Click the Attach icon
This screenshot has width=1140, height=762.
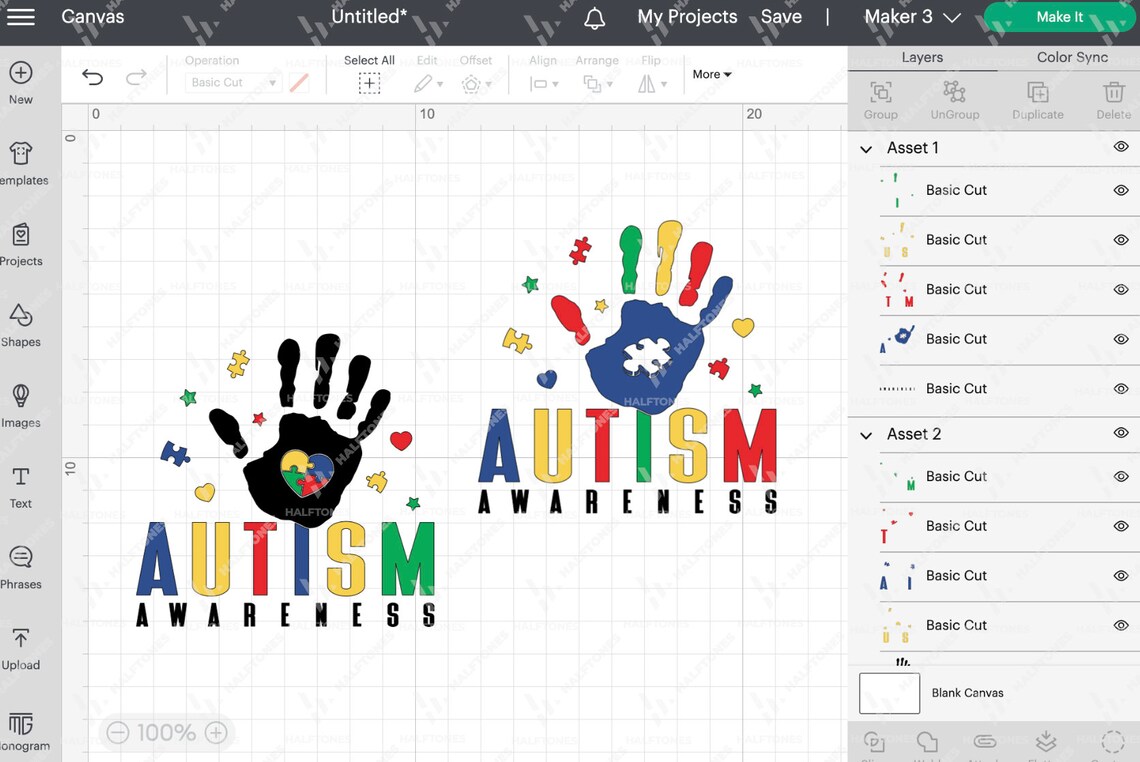click(x=985, y=742)
